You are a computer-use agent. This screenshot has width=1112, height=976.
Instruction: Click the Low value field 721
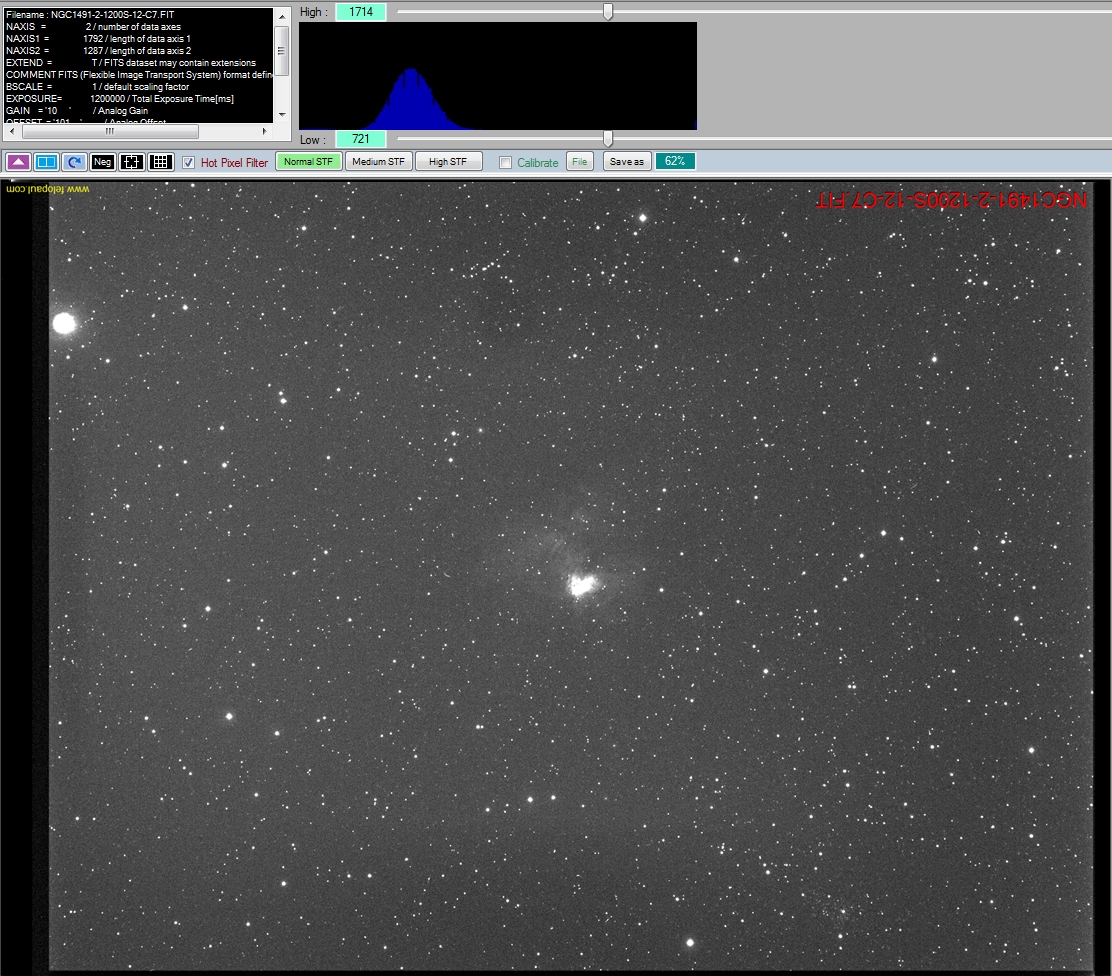click(361, 139)
